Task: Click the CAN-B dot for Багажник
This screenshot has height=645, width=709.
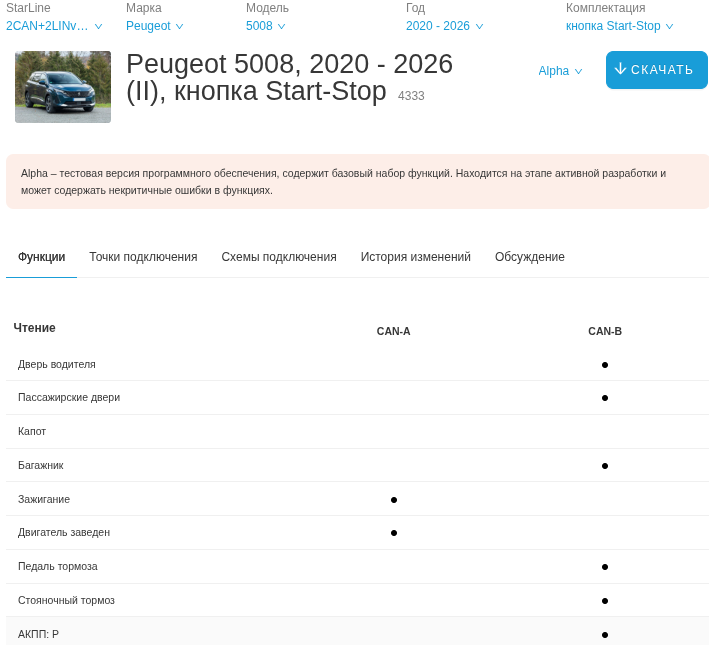Action: point(605,466)
